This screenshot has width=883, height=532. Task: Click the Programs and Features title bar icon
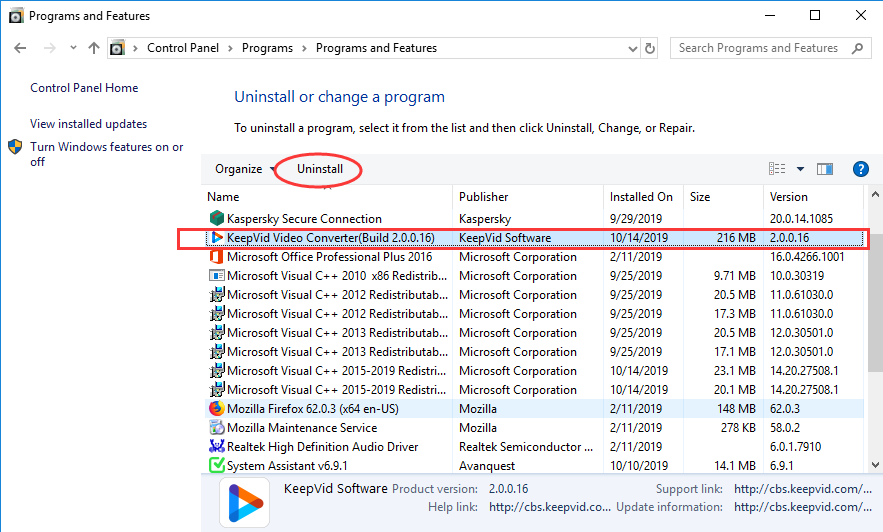tap(16, 16)
